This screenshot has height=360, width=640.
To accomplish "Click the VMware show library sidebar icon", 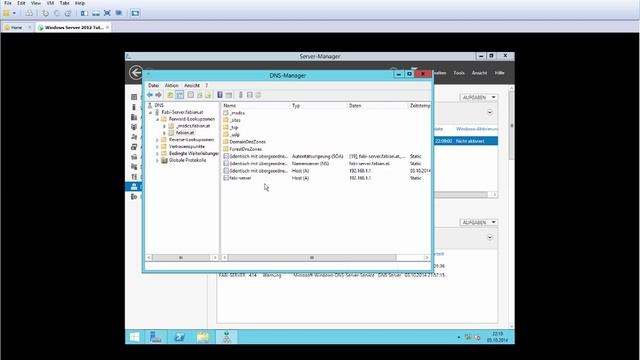I will pyautogui.click(x=84, y=13).
